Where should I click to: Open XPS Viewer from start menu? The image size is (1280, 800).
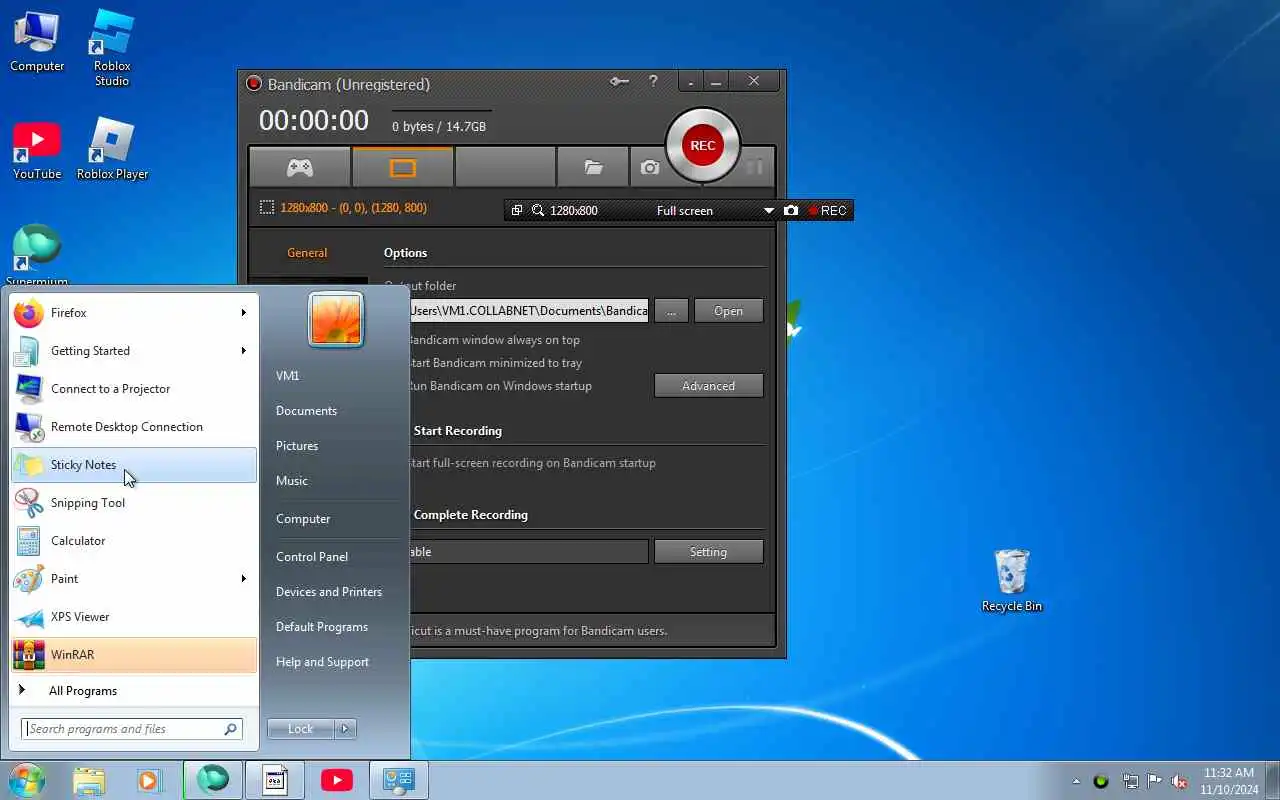[133, 617]
